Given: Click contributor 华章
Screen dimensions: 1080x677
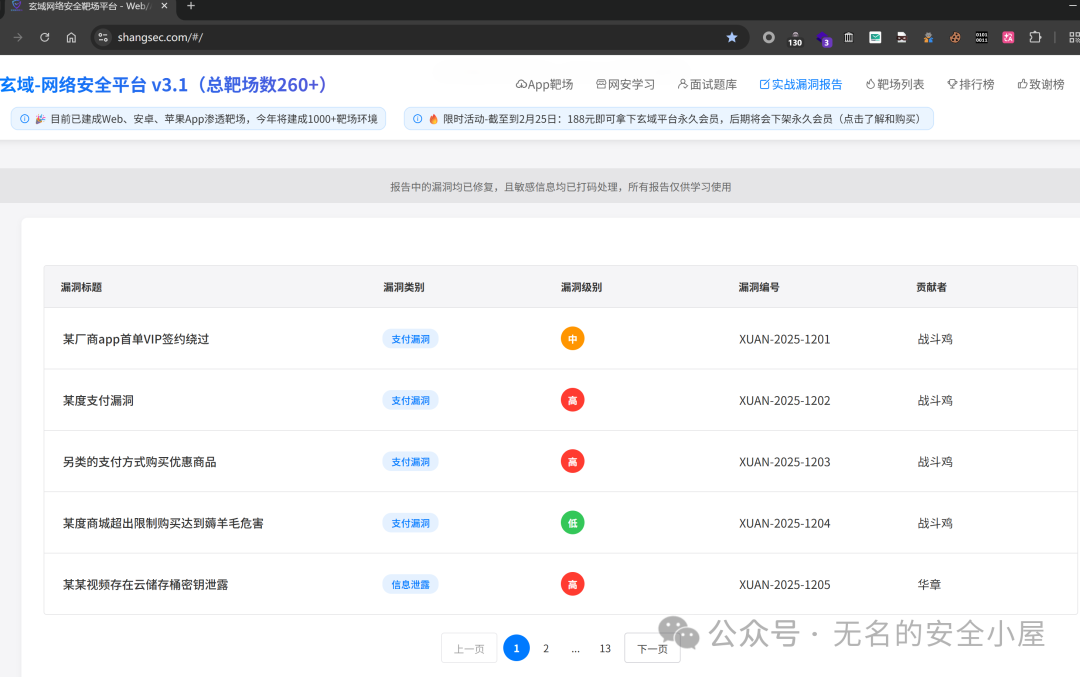Looking at the screenshot, I should [x=929, y=584].
